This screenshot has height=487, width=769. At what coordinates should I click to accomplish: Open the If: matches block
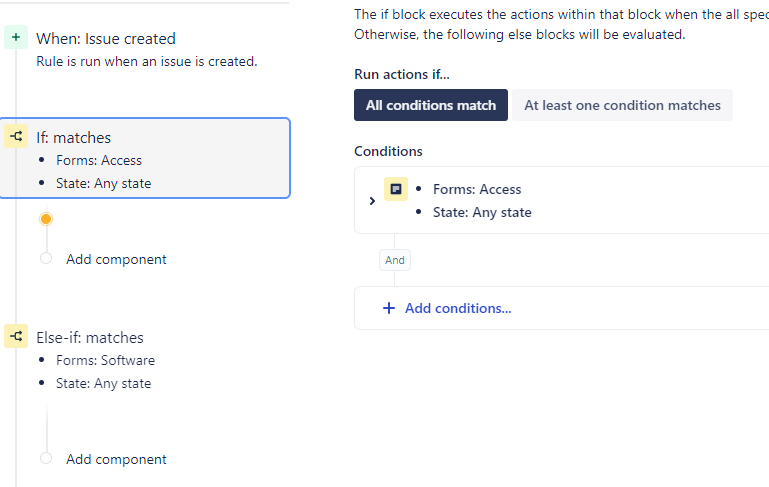pyautogui.click(x=145, y=158)
